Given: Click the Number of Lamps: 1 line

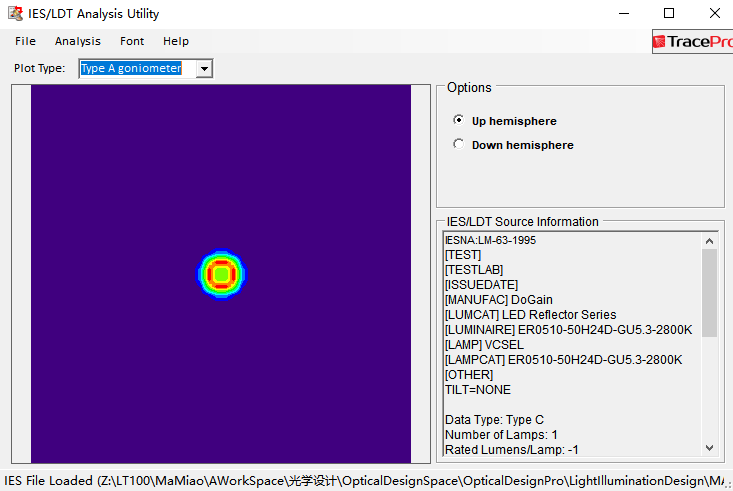Looking at the screenshot, I should coord(501,434).
